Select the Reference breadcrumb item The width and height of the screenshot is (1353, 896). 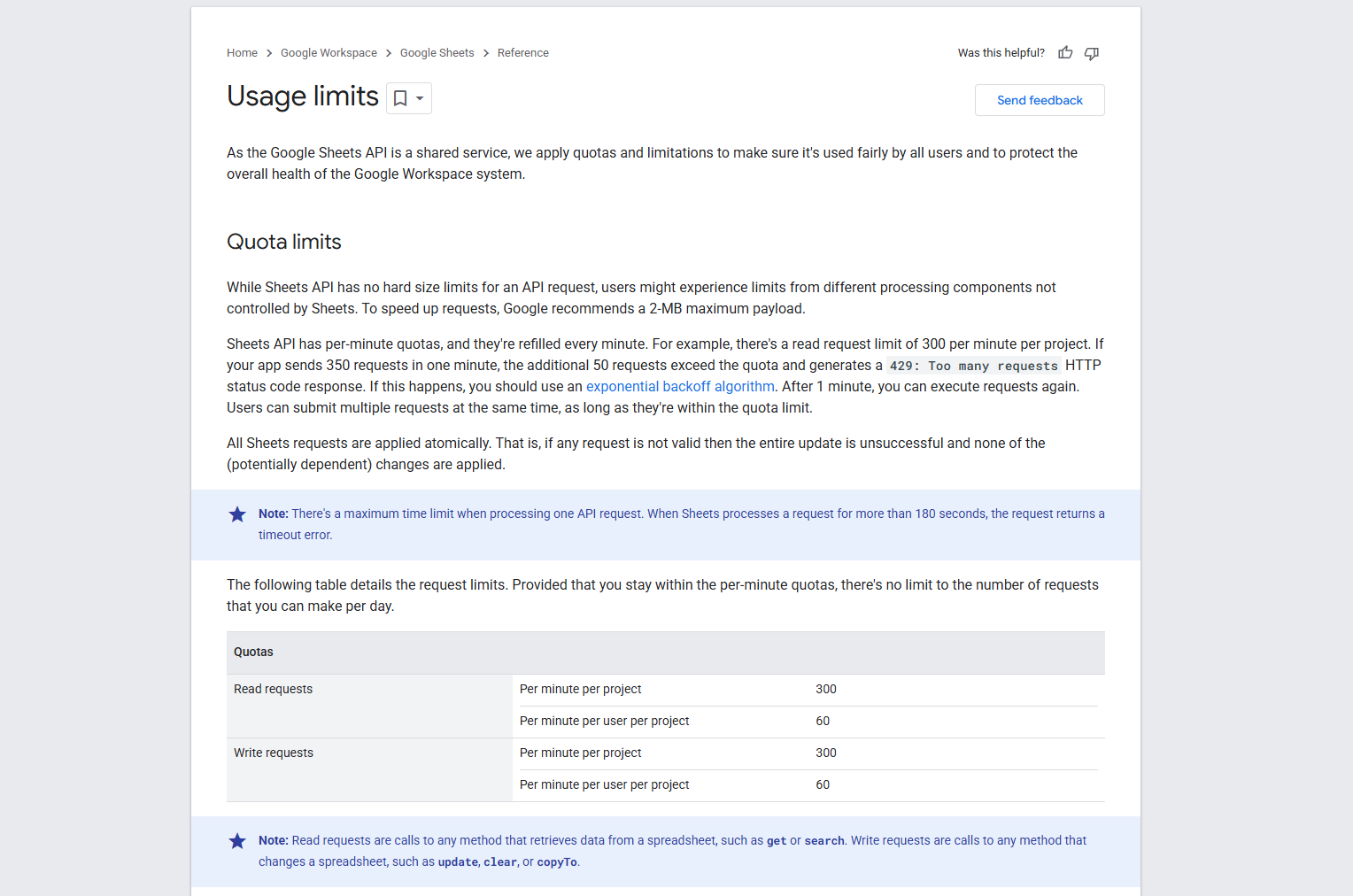(x=522, y=53)
